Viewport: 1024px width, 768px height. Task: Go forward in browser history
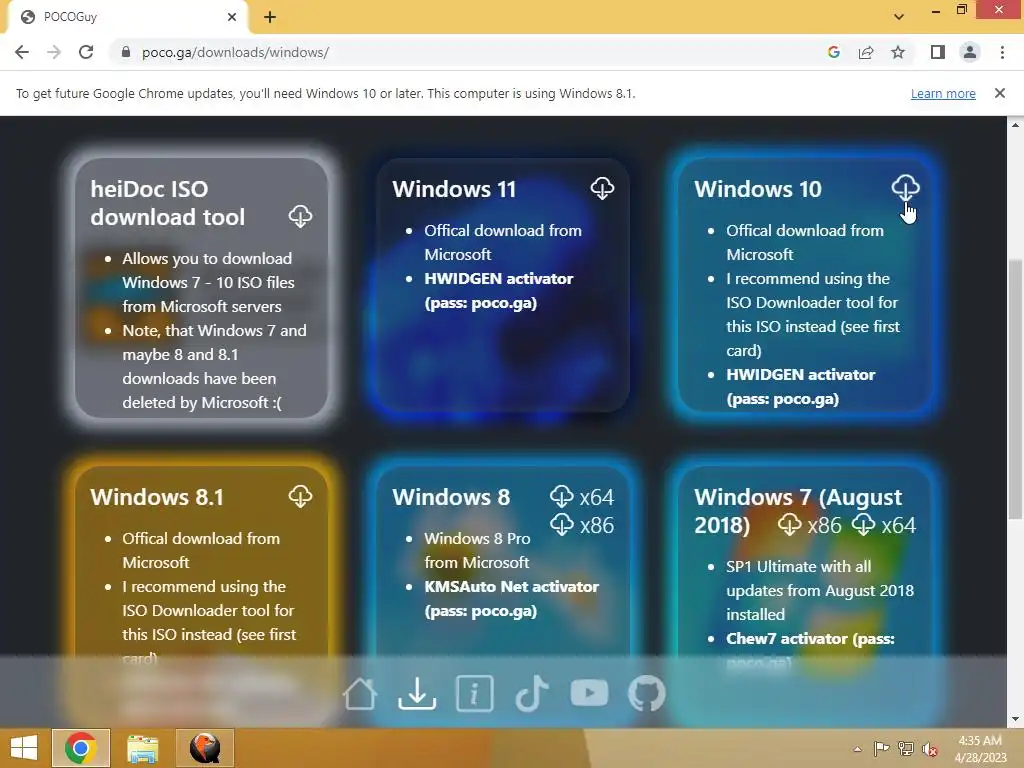[x=54, y=52]
